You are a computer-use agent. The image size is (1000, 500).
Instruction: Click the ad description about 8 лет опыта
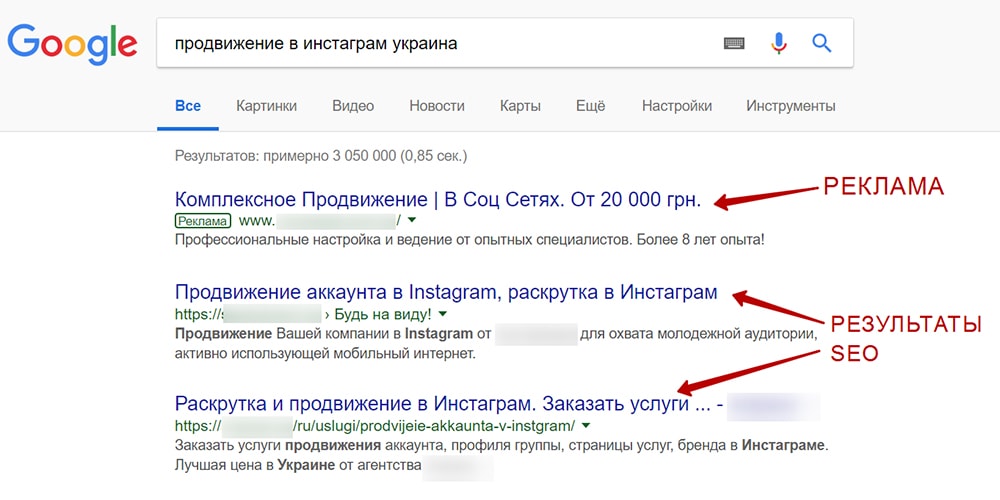coord(469,241)
